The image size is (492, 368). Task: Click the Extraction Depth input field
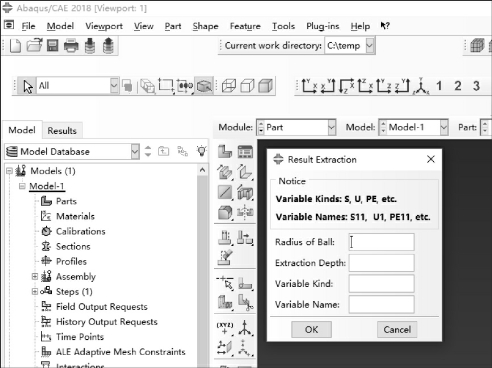381,263
